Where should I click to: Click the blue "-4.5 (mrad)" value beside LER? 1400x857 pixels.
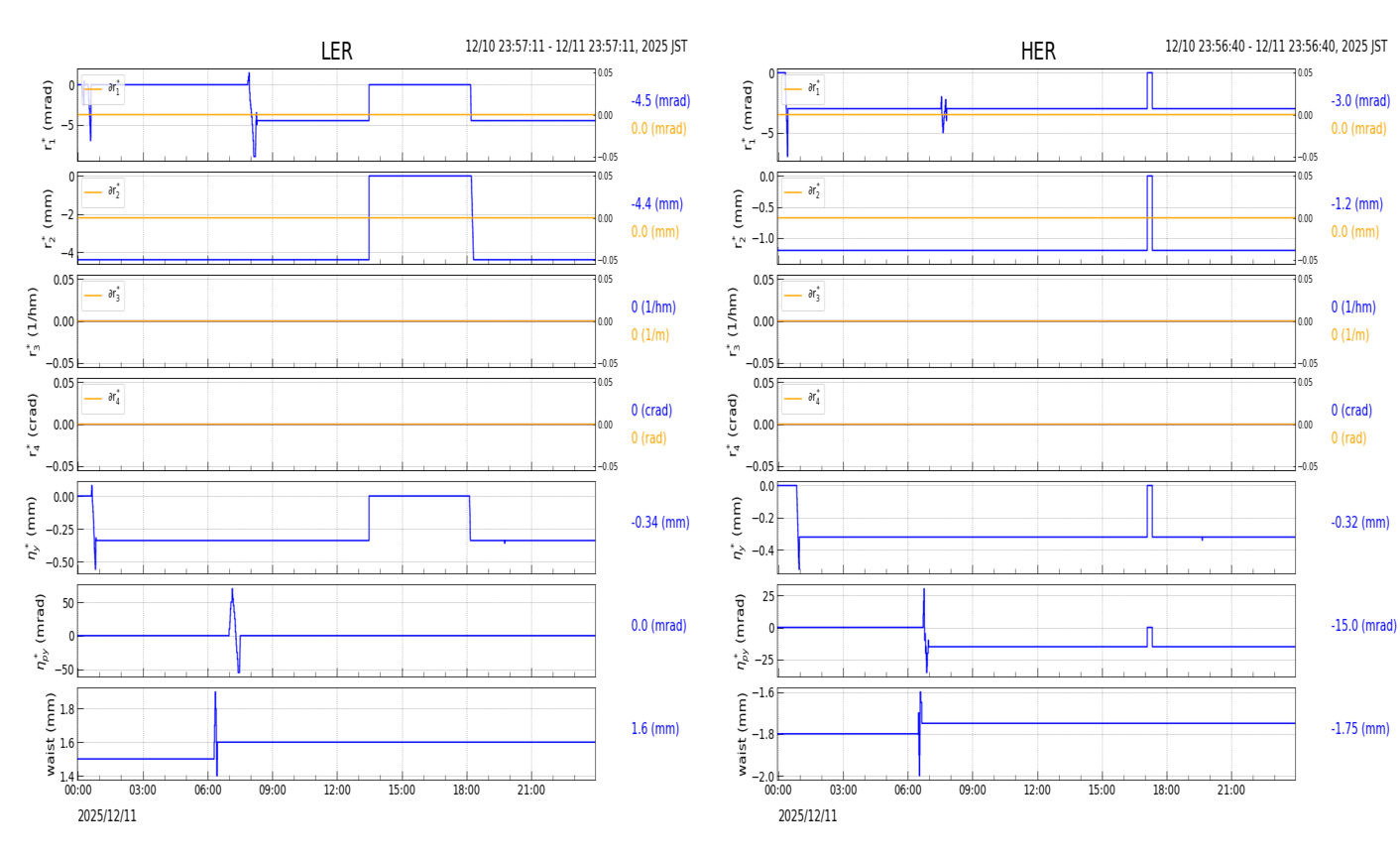[x=660, y=101]
